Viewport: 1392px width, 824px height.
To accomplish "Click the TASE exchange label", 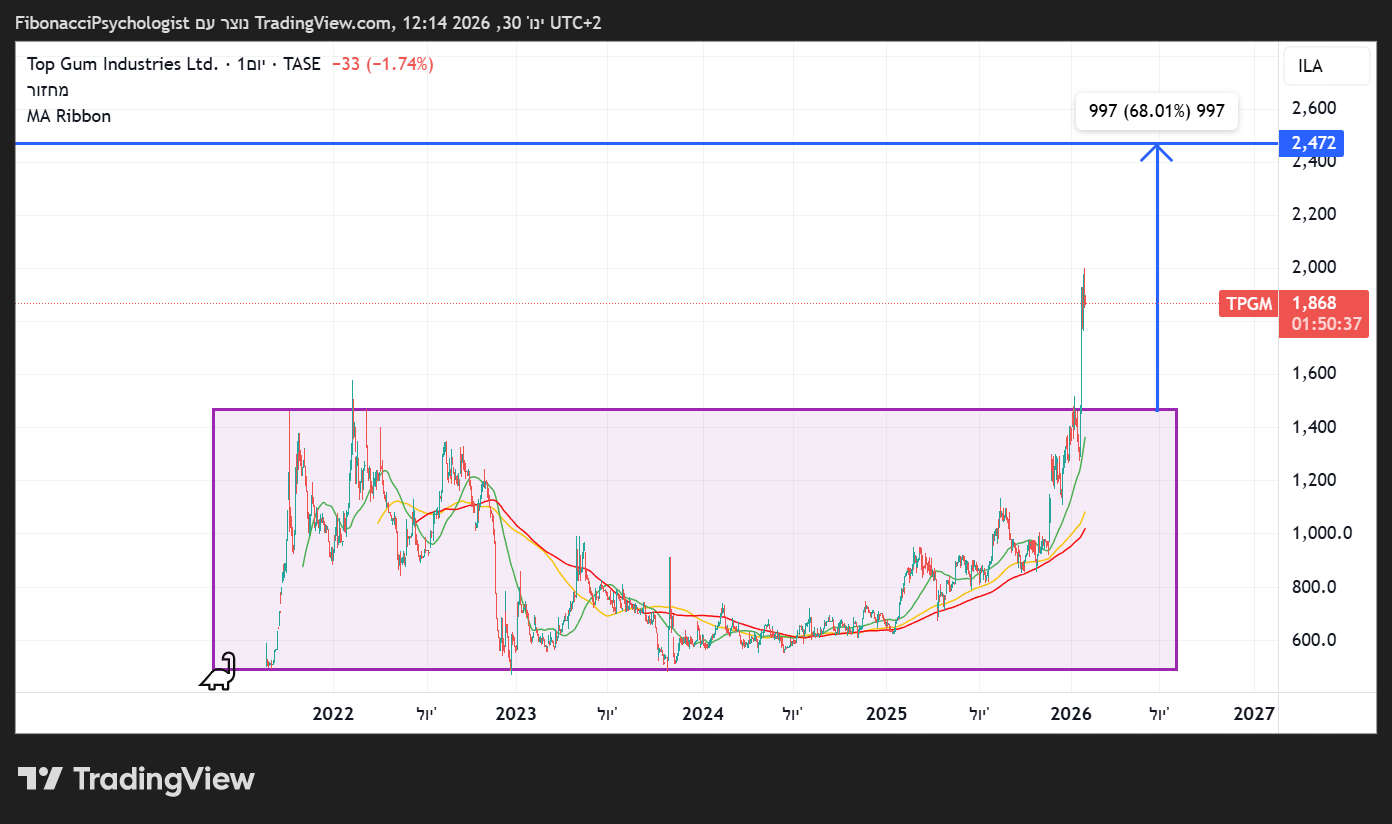I will coord(301,64).
